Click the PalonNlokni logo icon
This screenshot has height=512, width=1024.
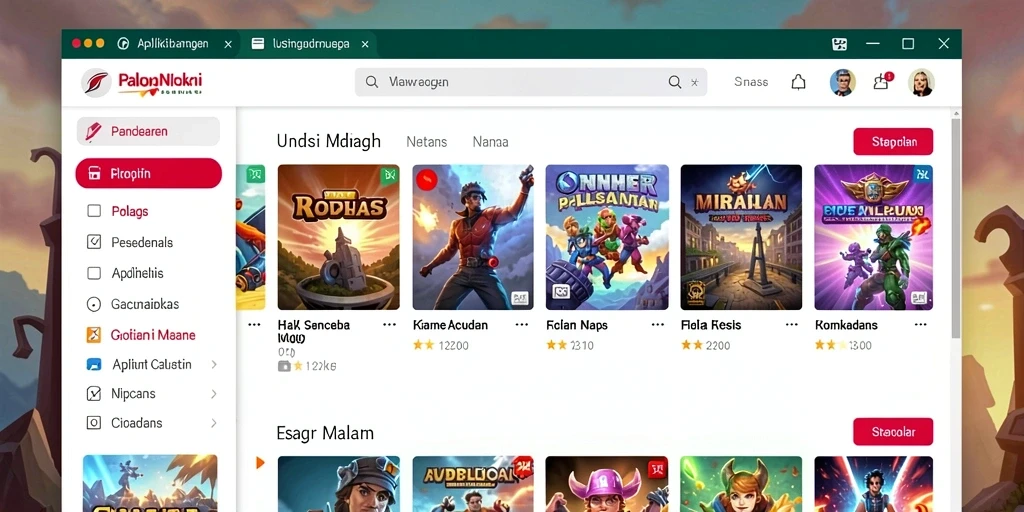(x=96, y=83)
